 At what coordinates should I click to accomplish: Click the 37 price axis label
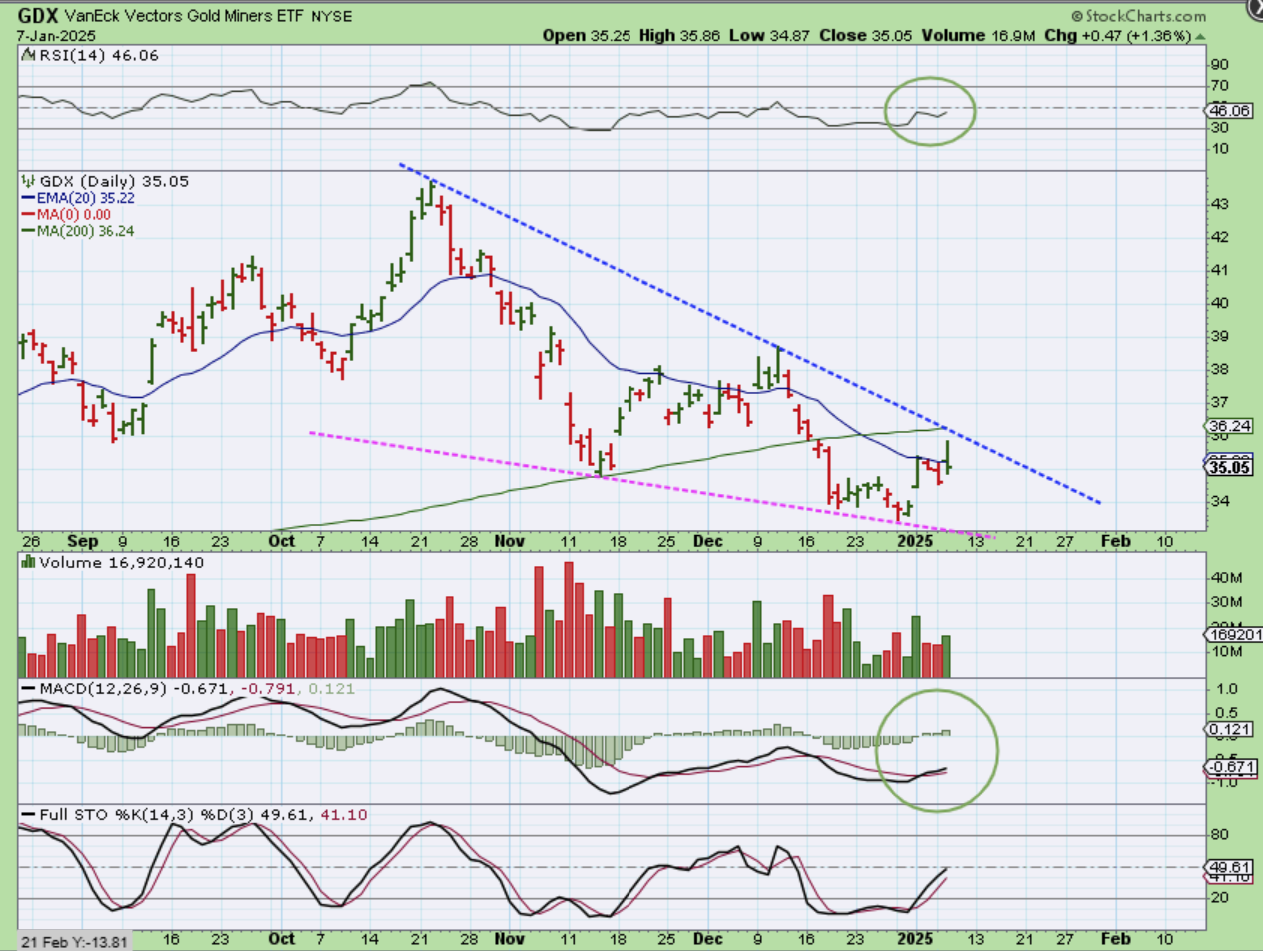(1221, 403)
